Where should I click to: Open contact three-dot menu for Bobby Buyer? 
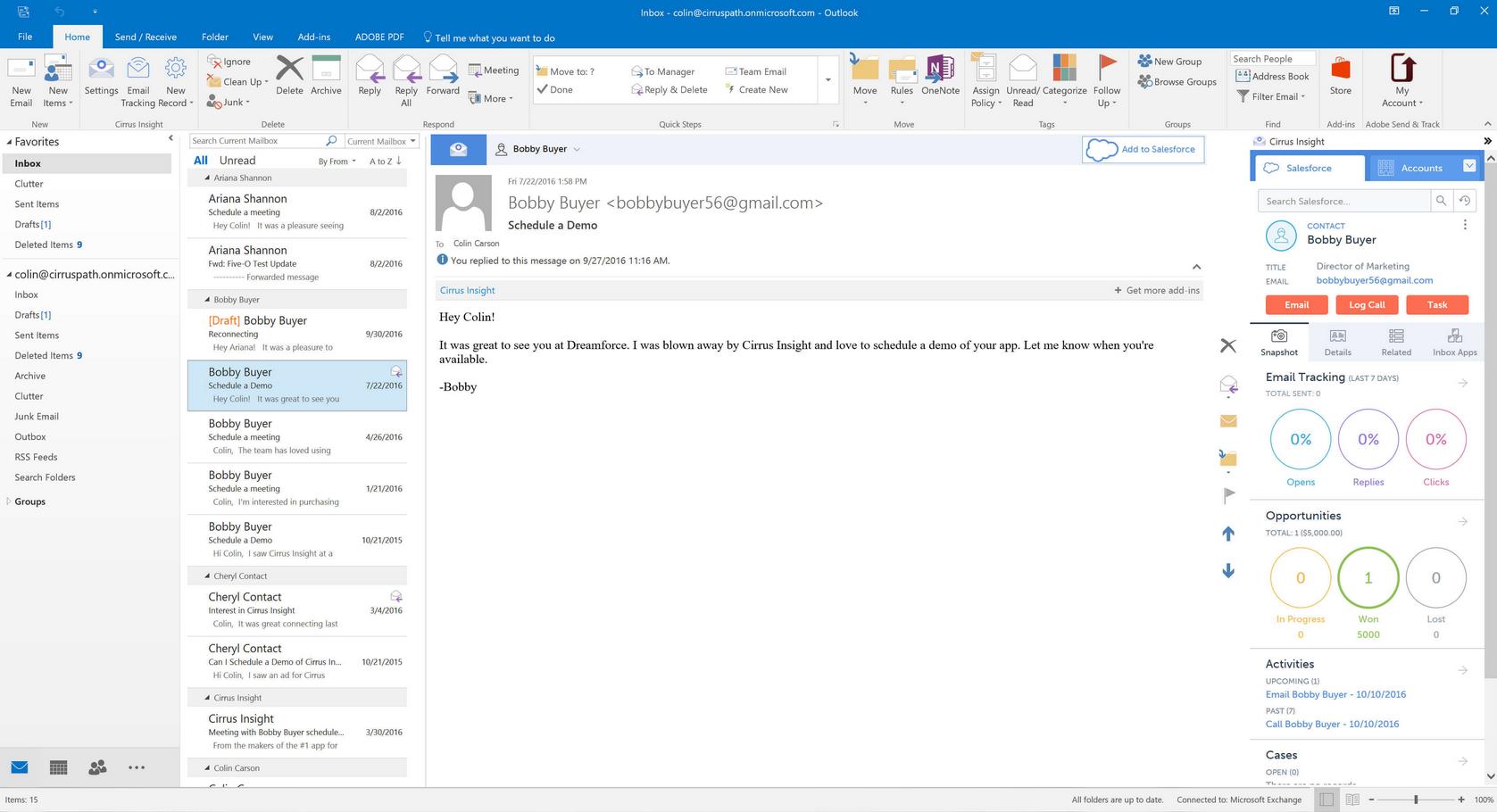click(1465, 225)
